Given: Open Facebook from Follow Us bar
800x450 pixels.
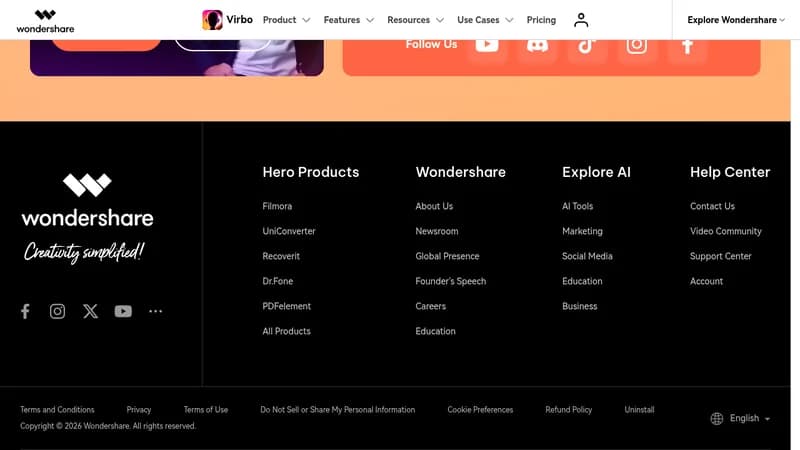Looking at the screenshot, I should 687,46.
